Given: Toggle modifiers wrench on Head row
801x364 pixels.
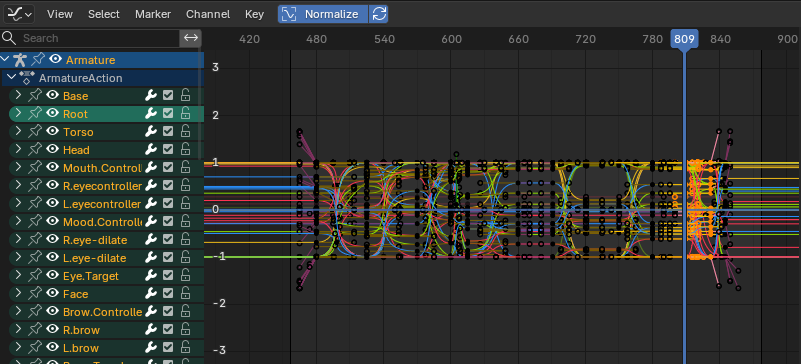Looking at the screenshot, I should 151,150.
